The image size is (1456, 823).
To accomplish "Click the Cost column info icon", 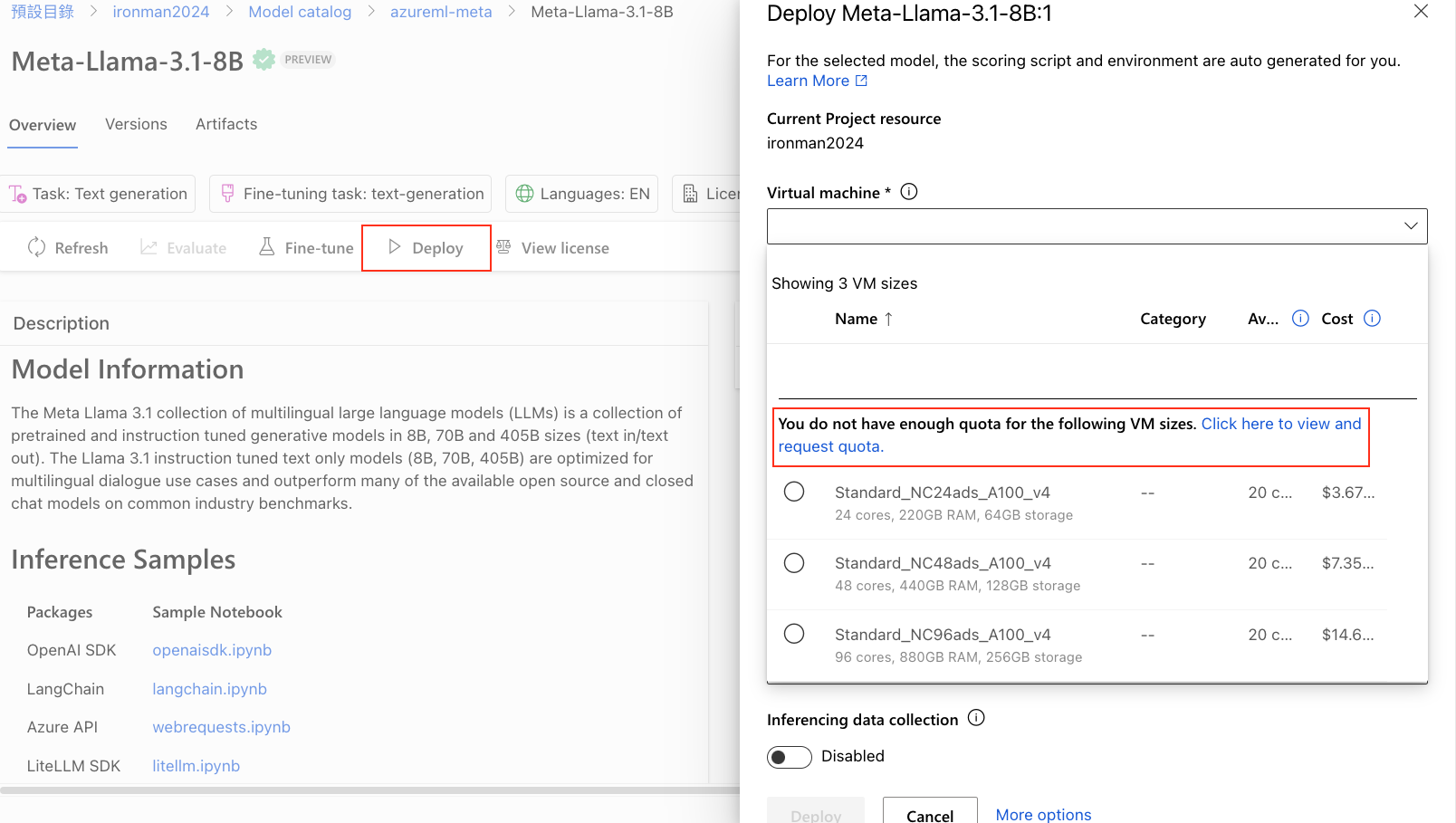I will [x=1372, y=319].
